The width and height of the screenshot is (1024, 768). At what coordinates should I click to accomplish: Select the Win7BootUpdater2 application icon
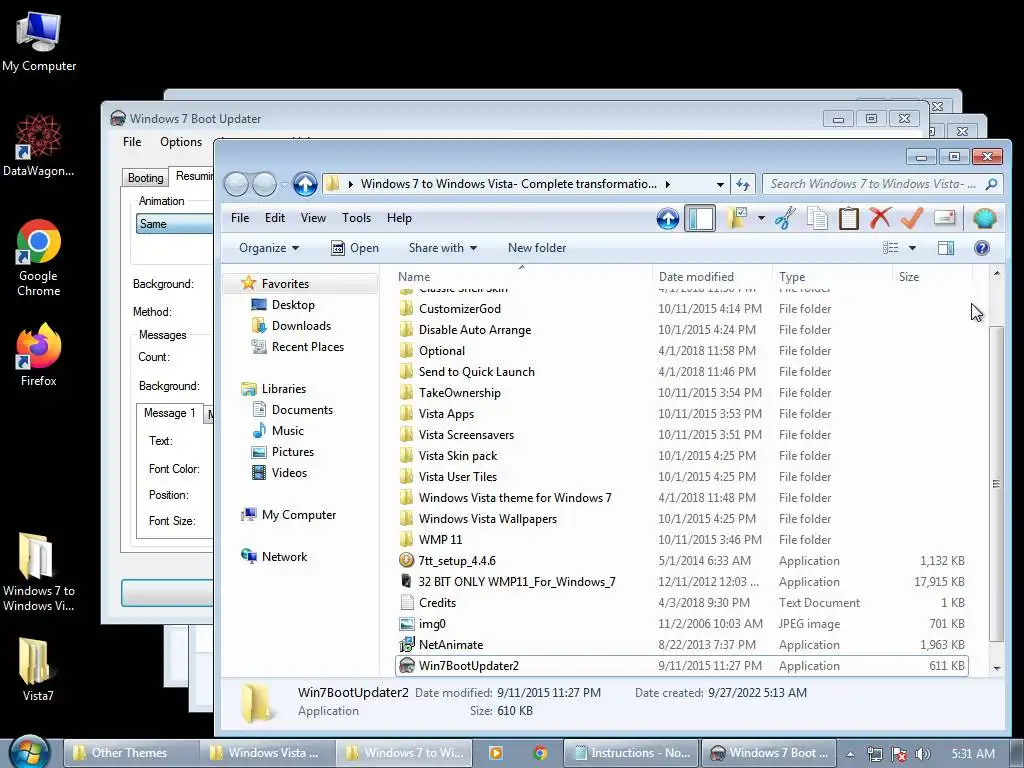click(406, 665)
